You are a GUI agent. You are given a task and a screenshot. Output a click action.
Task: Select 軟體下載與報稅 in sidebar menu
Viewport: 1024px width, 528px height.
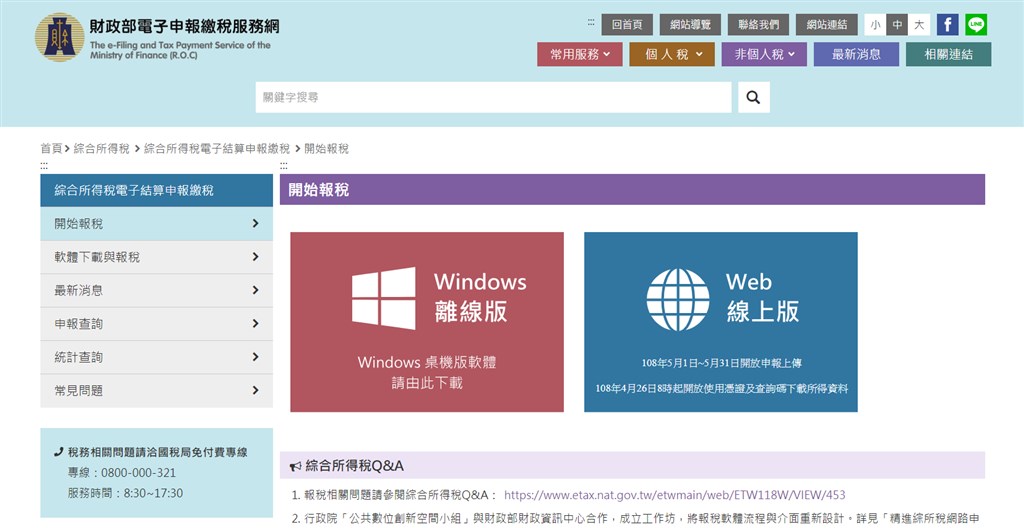(x=157, y=257)
